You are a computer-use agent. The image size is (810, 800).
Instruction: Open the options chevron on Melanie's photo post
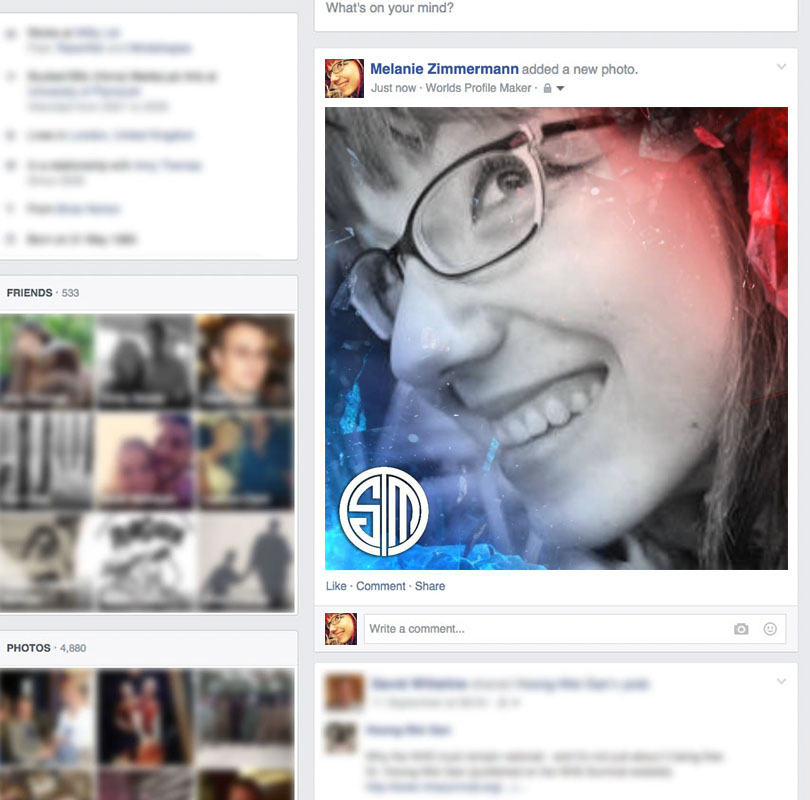click(x=781, y=67)
